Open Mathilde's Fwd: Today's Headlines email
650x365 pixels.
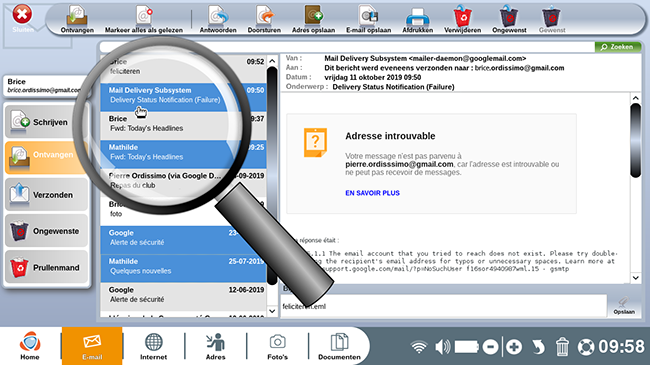tap(183, 154)
